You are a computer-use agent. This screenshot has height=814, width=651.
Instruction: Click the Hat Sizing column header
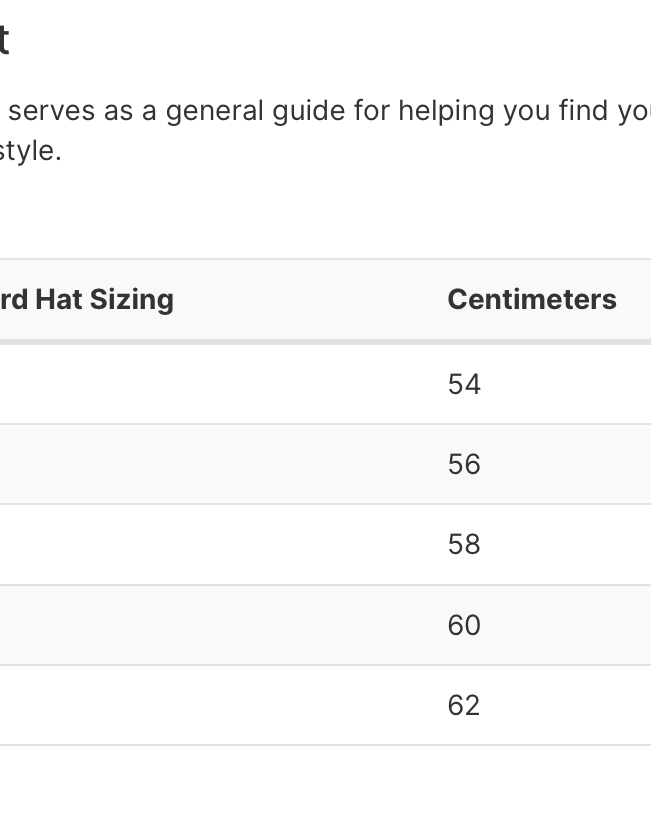(88, 299)
